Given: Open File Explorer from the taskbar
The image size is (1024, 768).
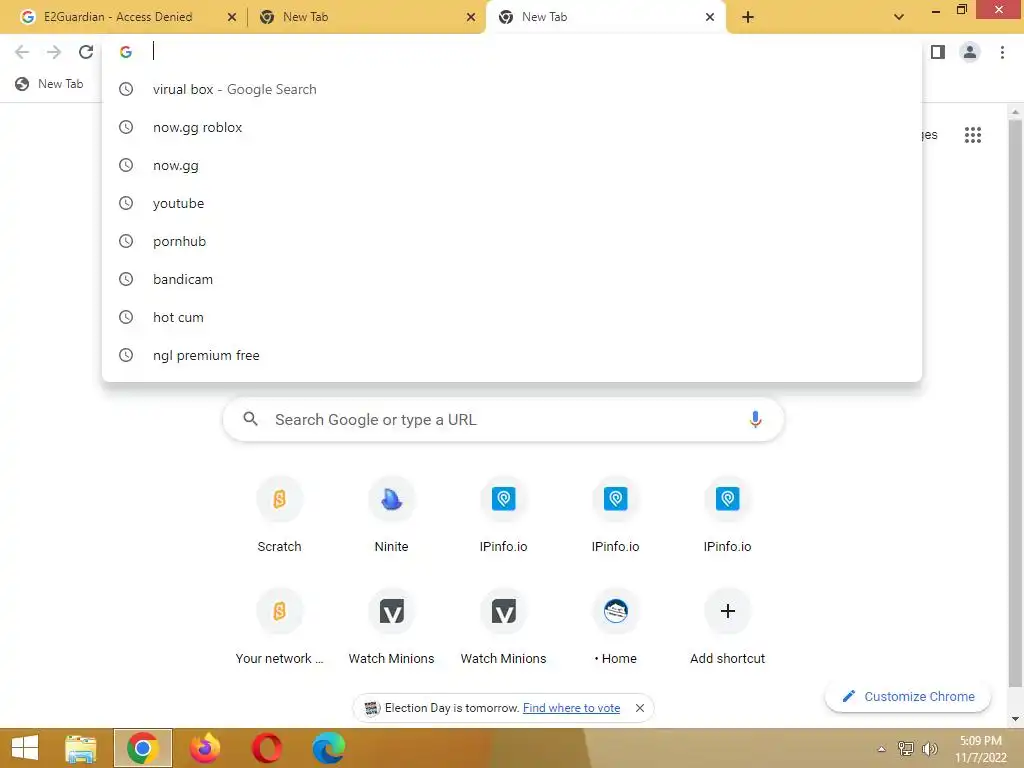Looking at the screenshot, I should (81, 748).
